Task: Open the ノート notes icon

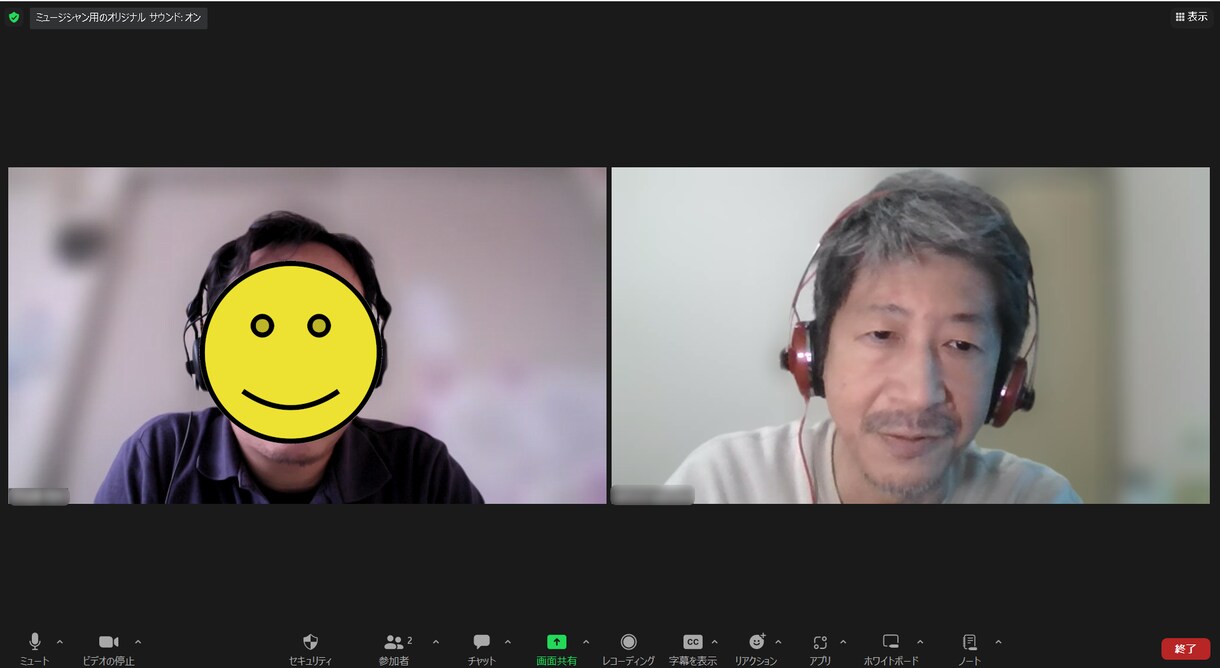Action: 969,648
